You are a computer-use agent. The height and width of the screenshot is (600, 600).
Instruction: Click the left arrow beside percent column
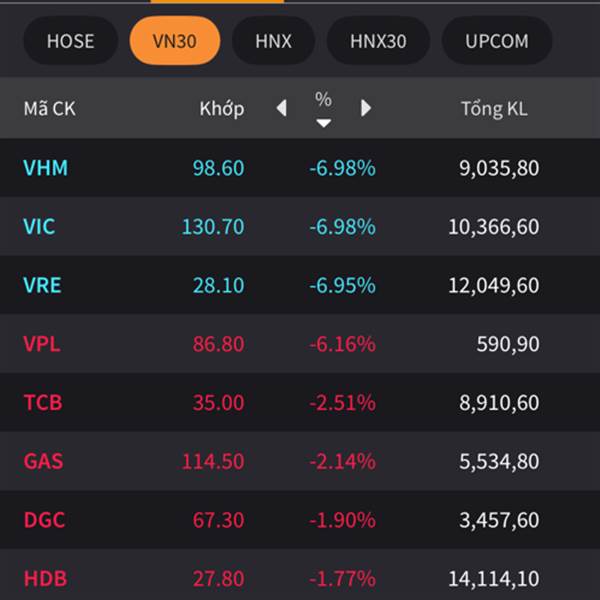tap(281, 108)
